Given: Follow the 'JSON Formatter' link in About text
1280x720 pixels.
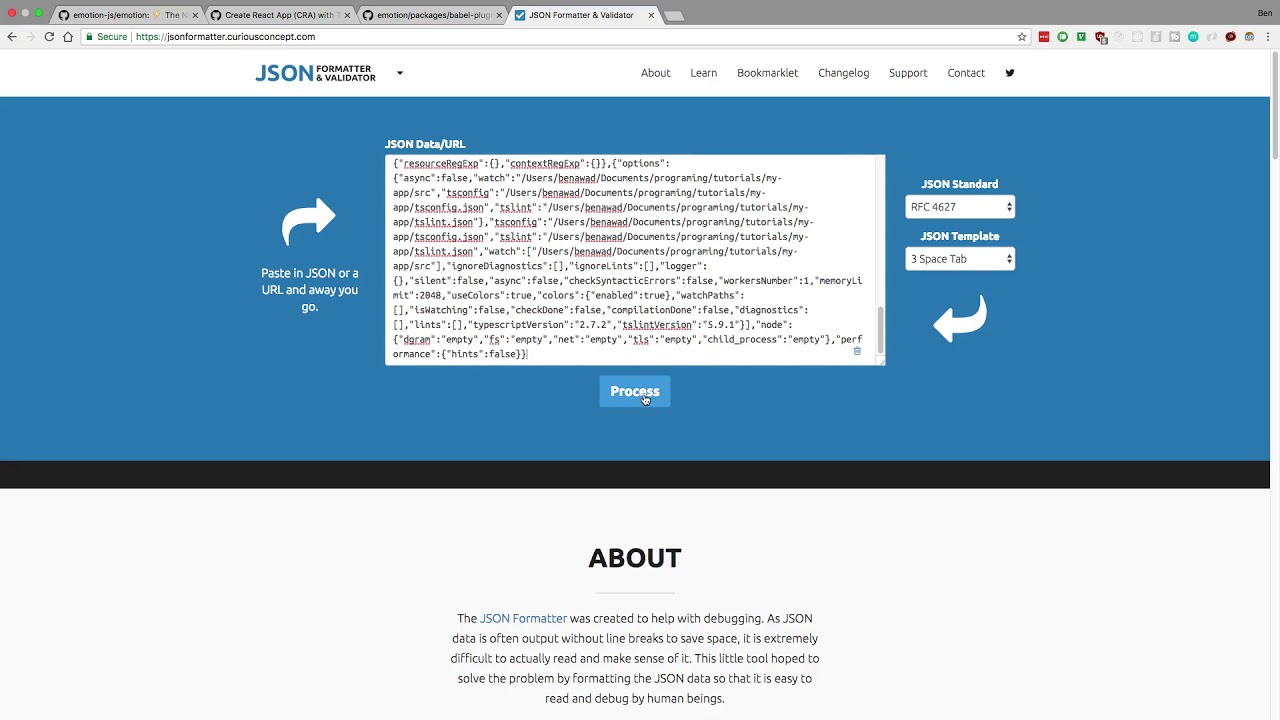Looking at the screenshot, I should pos(523,619).
